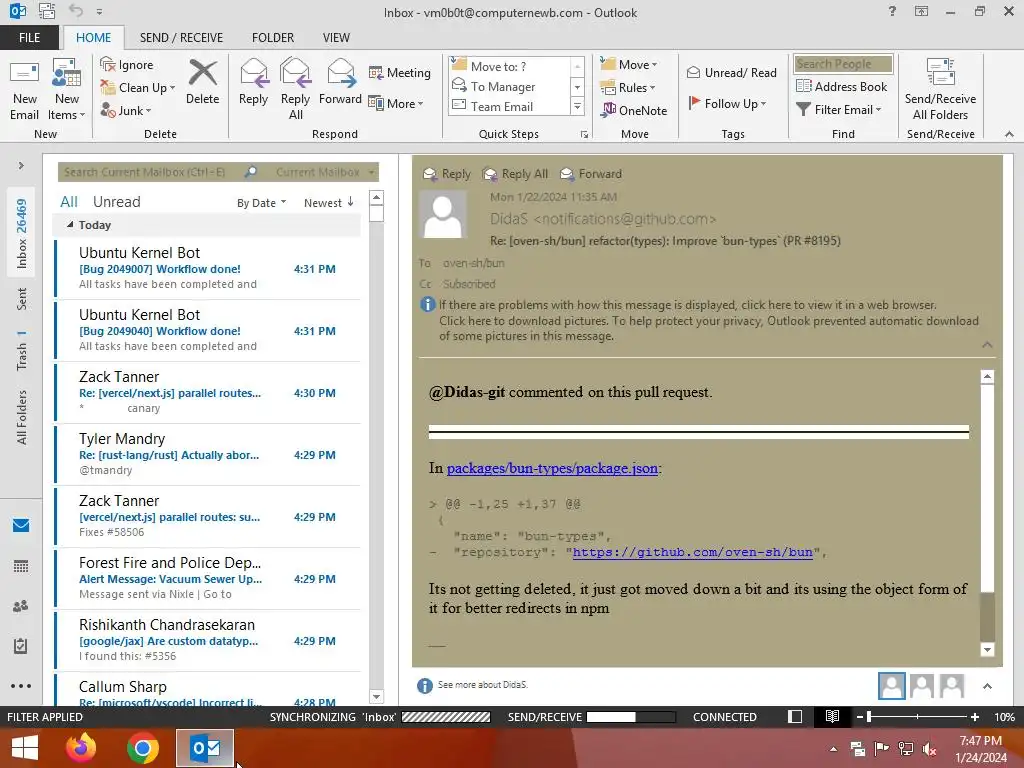Switch to Reading view

(832, 717)
